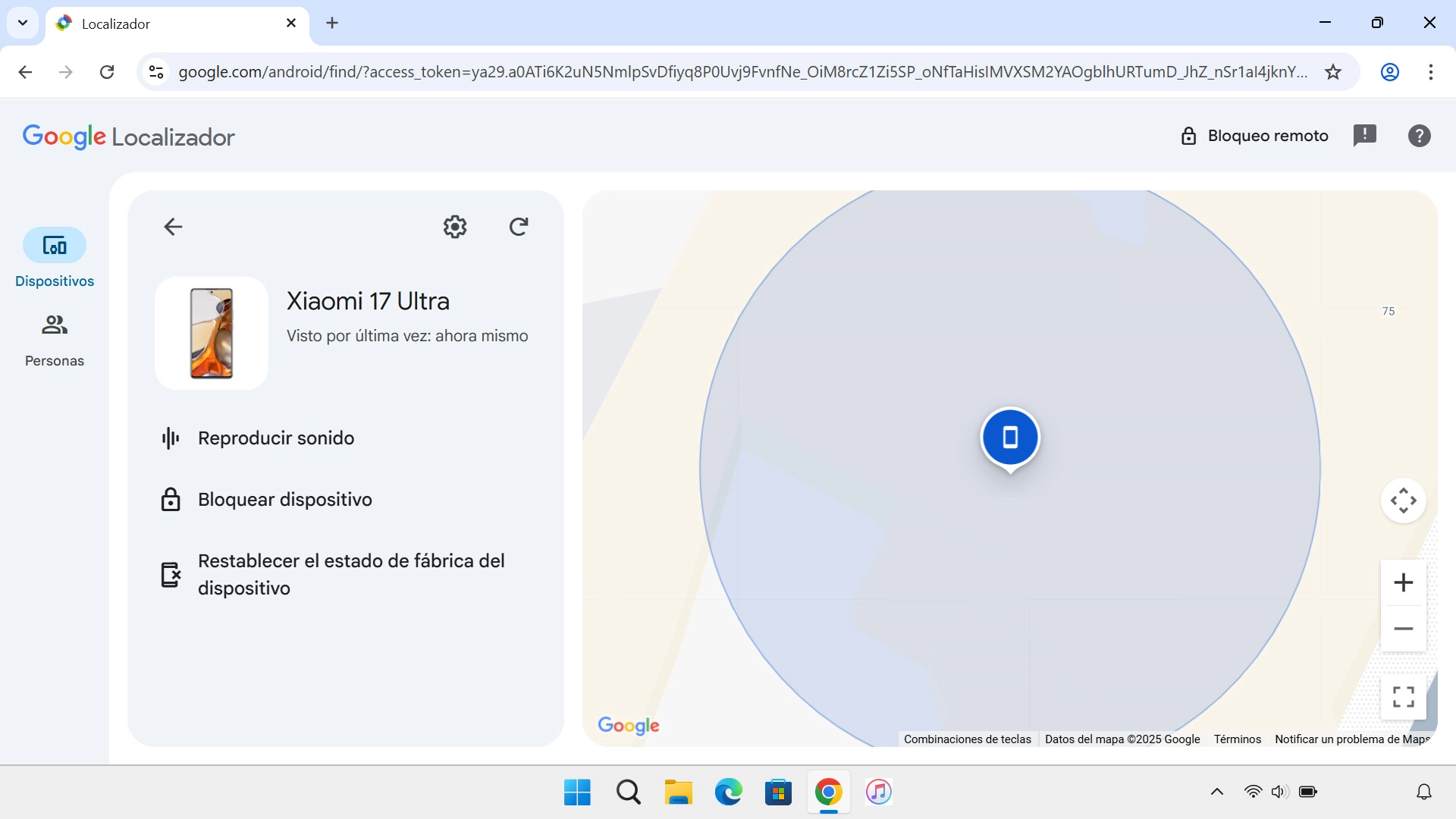Go back with the arrow button
This screenshot has height=819, width=1456.
pyautogui.click(x=172, y=226)
